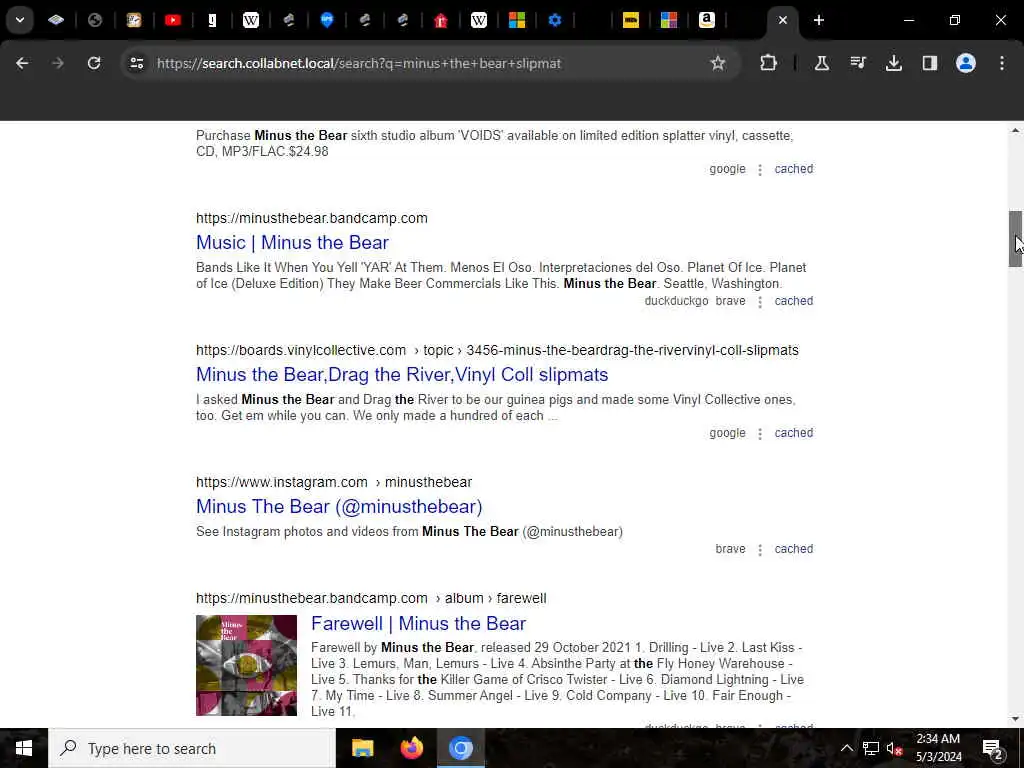The width and height of the screenshot is (1024, 768).
Task: Go forward with the forward arrow
Action: (x=58, y=63)
